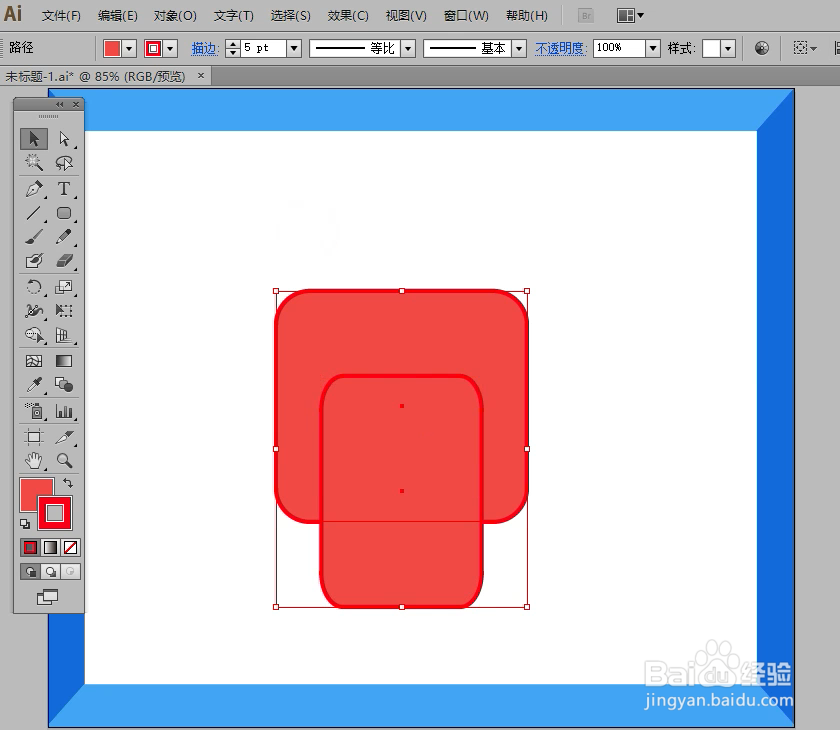Collapse the tools panel with double arrows
This screenshot has width=840, height=730.
(59, 104)
